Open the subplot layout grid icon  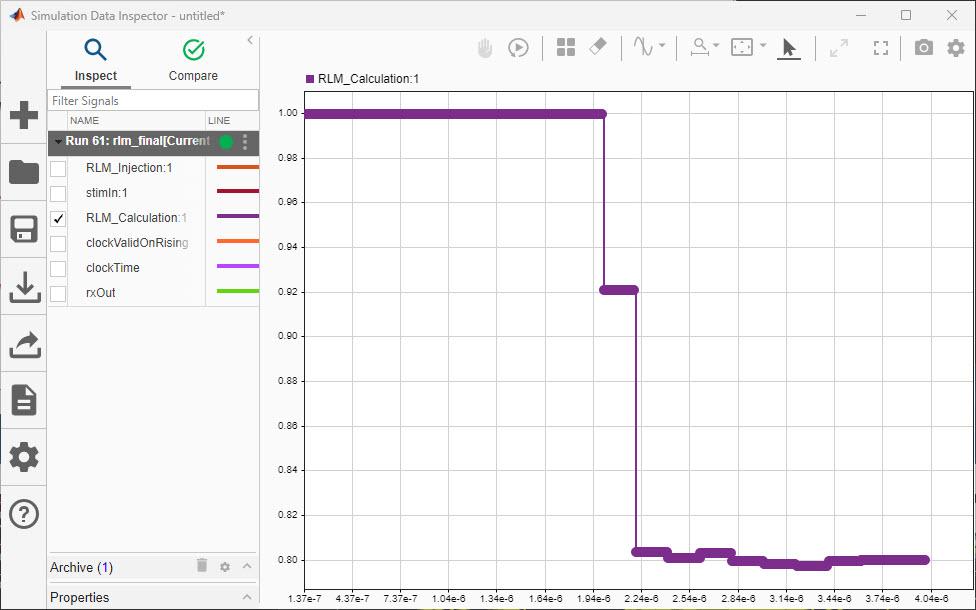566,47
